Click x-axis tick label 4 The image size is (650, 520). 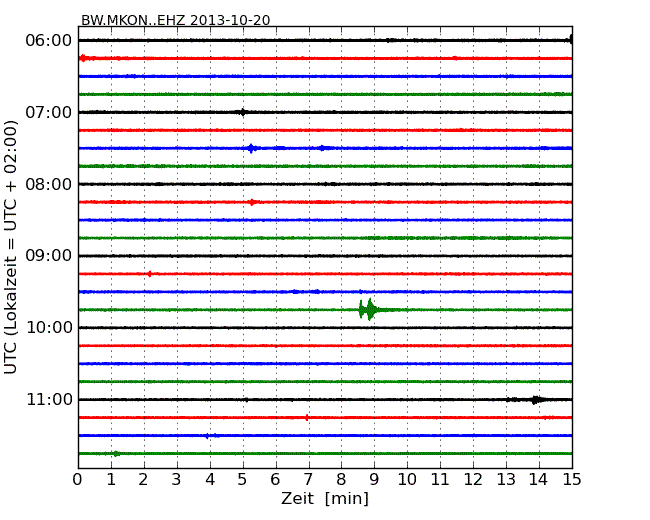(x=210, y=480)
